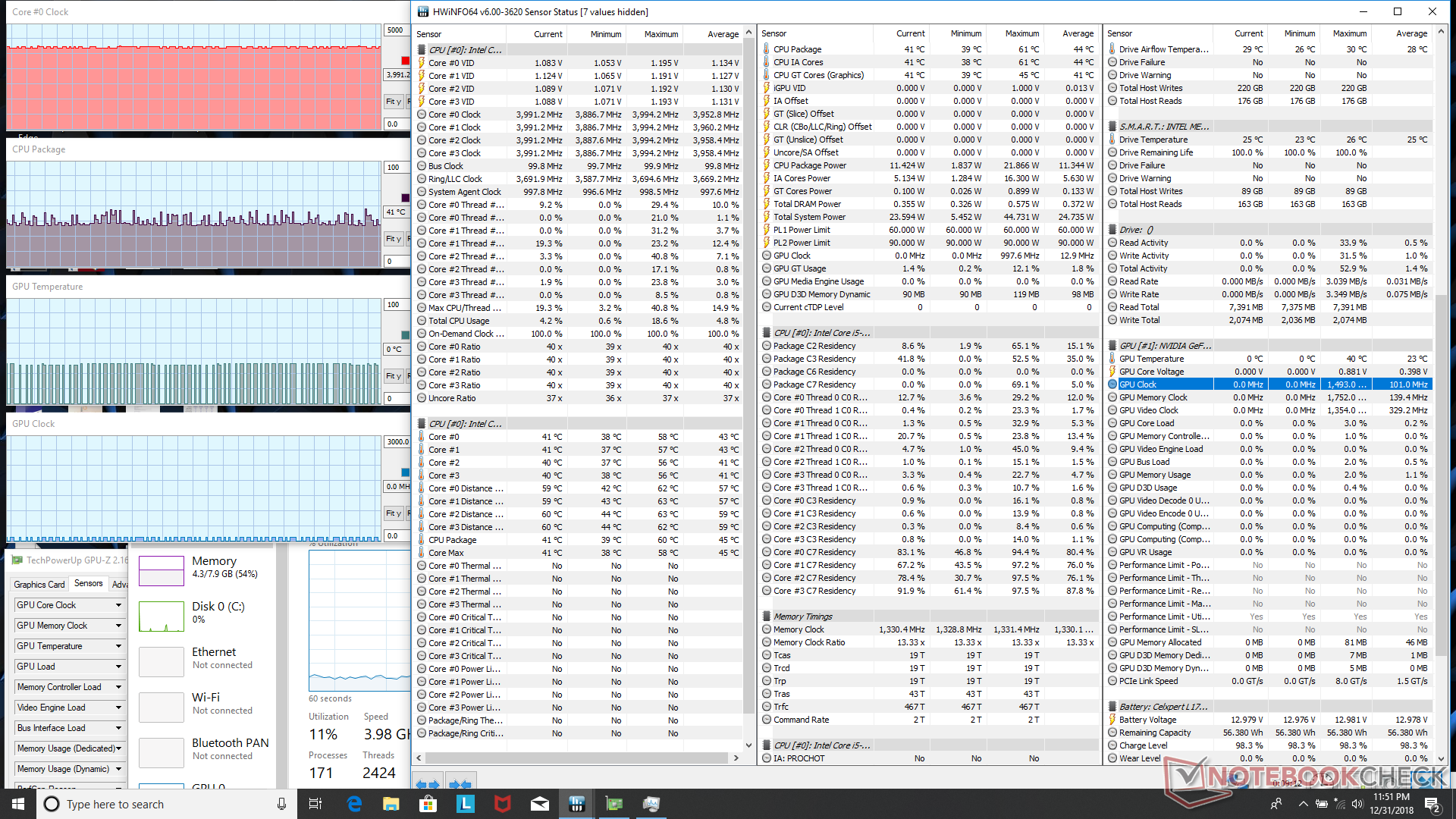Click the collapse columns blue arrows button
1456x819 pixels.
[460, 784]
